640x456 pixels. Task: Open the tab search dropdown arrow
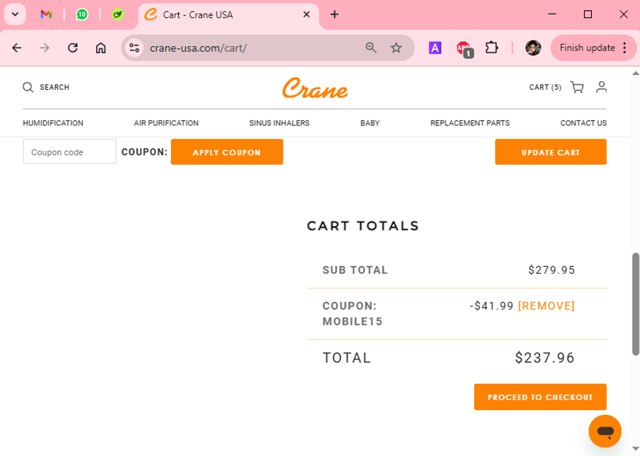tap(15, 14)
